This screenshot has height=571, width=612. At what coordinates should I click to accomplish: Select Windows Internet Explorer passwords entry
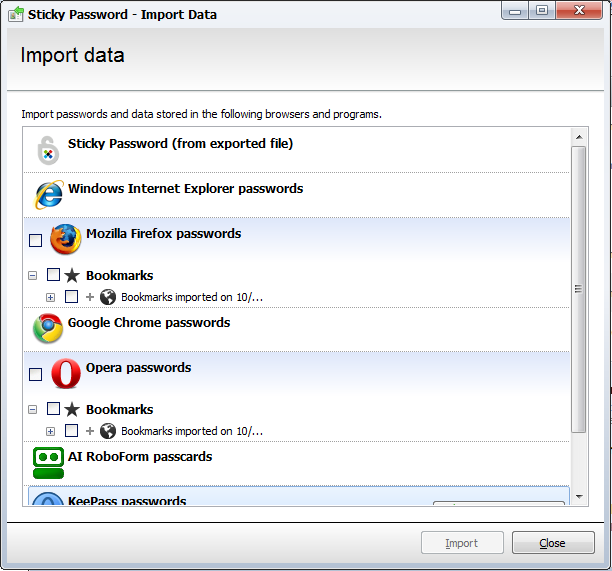(296, 195)
